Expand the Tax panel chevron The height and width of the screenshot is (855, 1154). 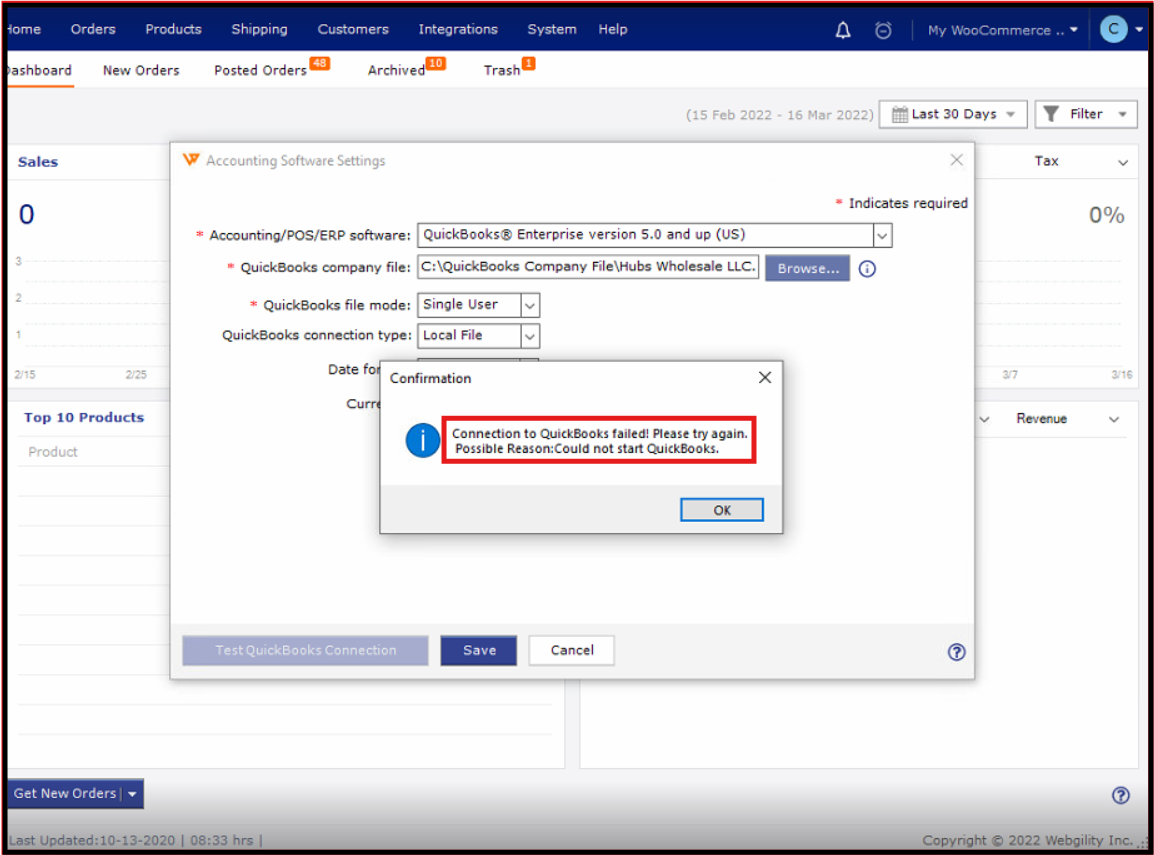click(1122, 163)
